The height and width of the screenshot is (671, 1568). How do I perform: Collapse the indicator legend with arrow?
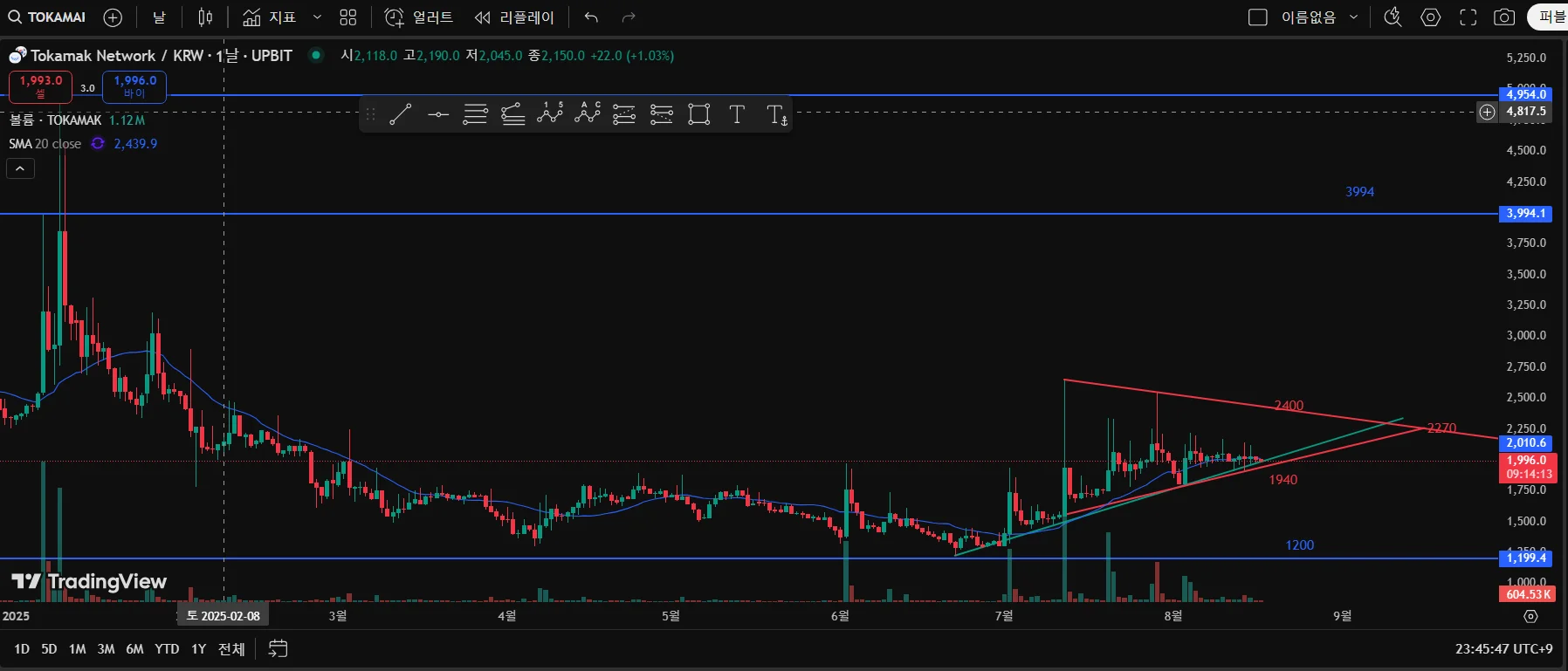click(x=20, y=168)
